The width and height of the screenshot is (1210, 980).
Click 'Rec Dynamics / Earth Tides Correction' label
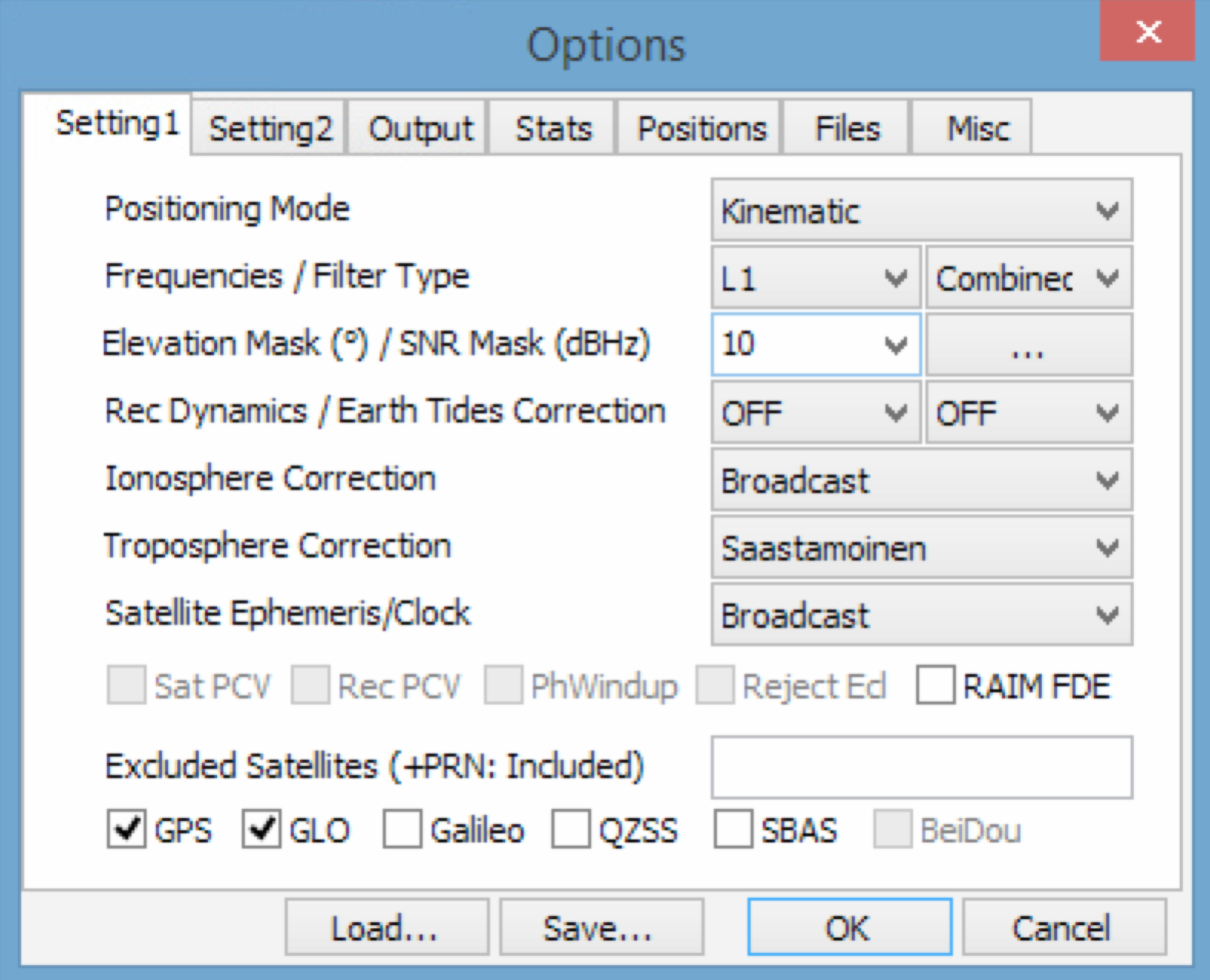(x=385, y=411)
